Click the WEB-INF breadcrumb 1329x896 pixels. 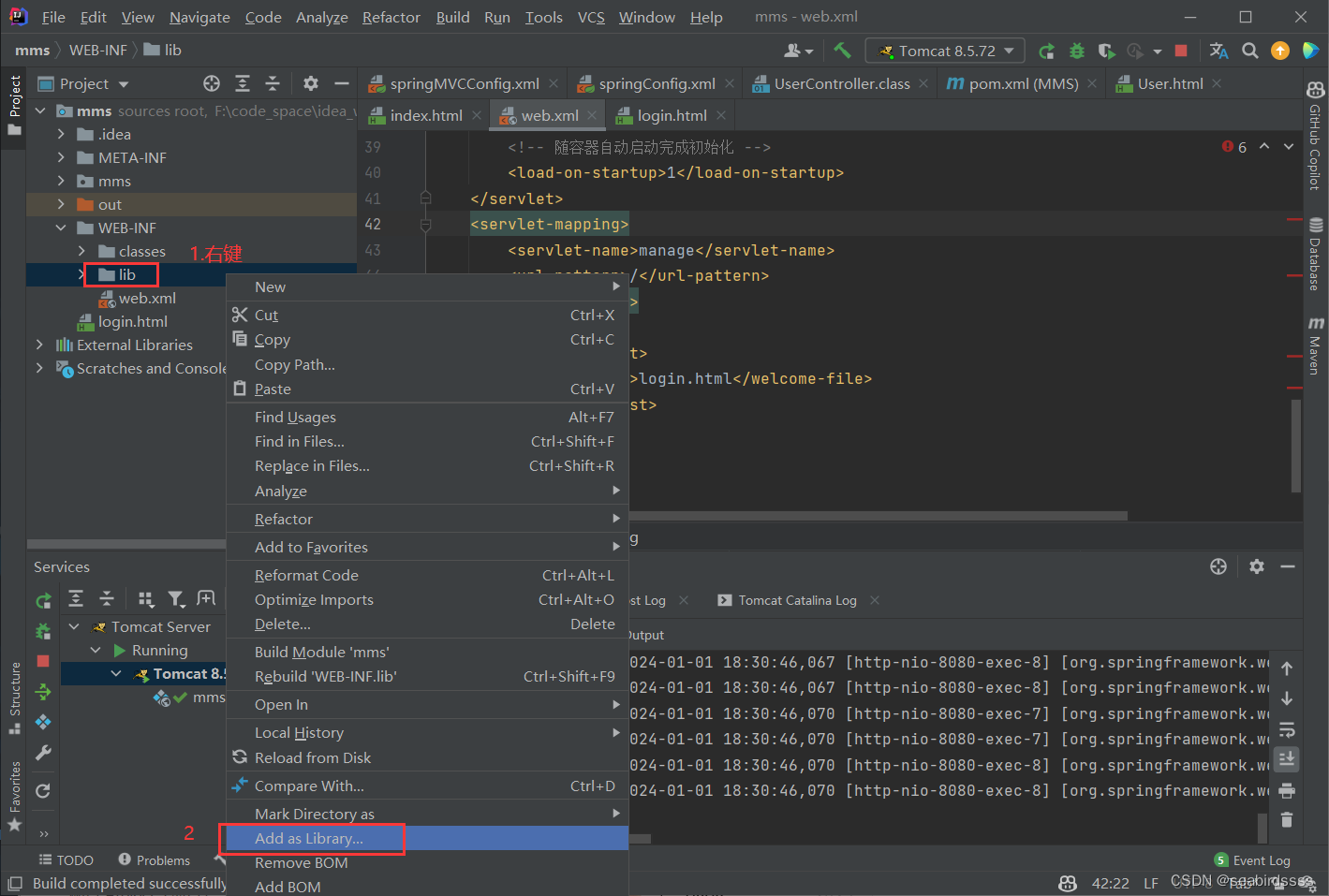97,50
